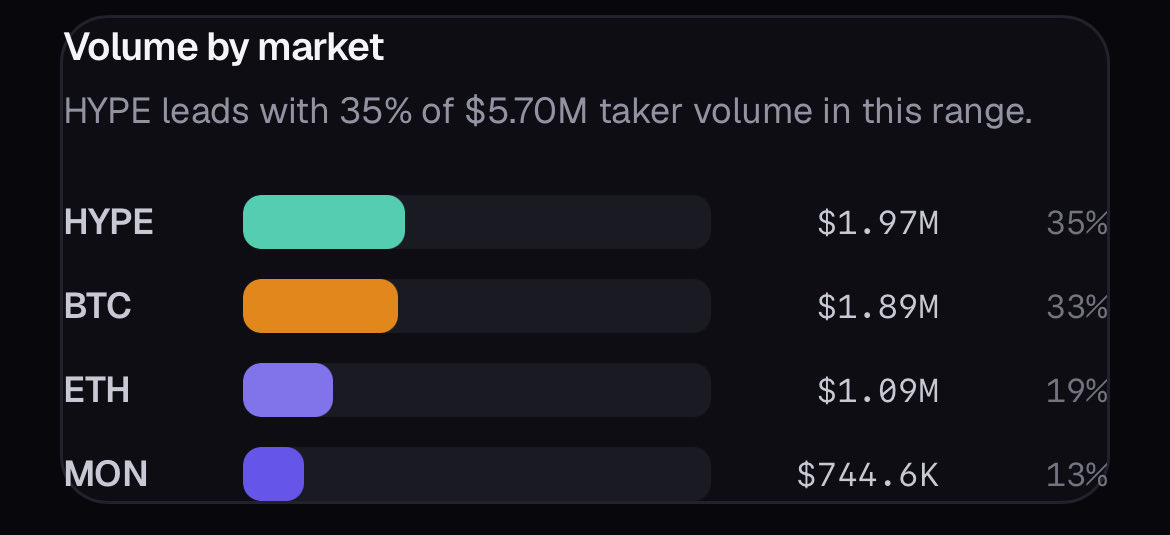Click the 33% share for BTC

[x=1077, y=307]
